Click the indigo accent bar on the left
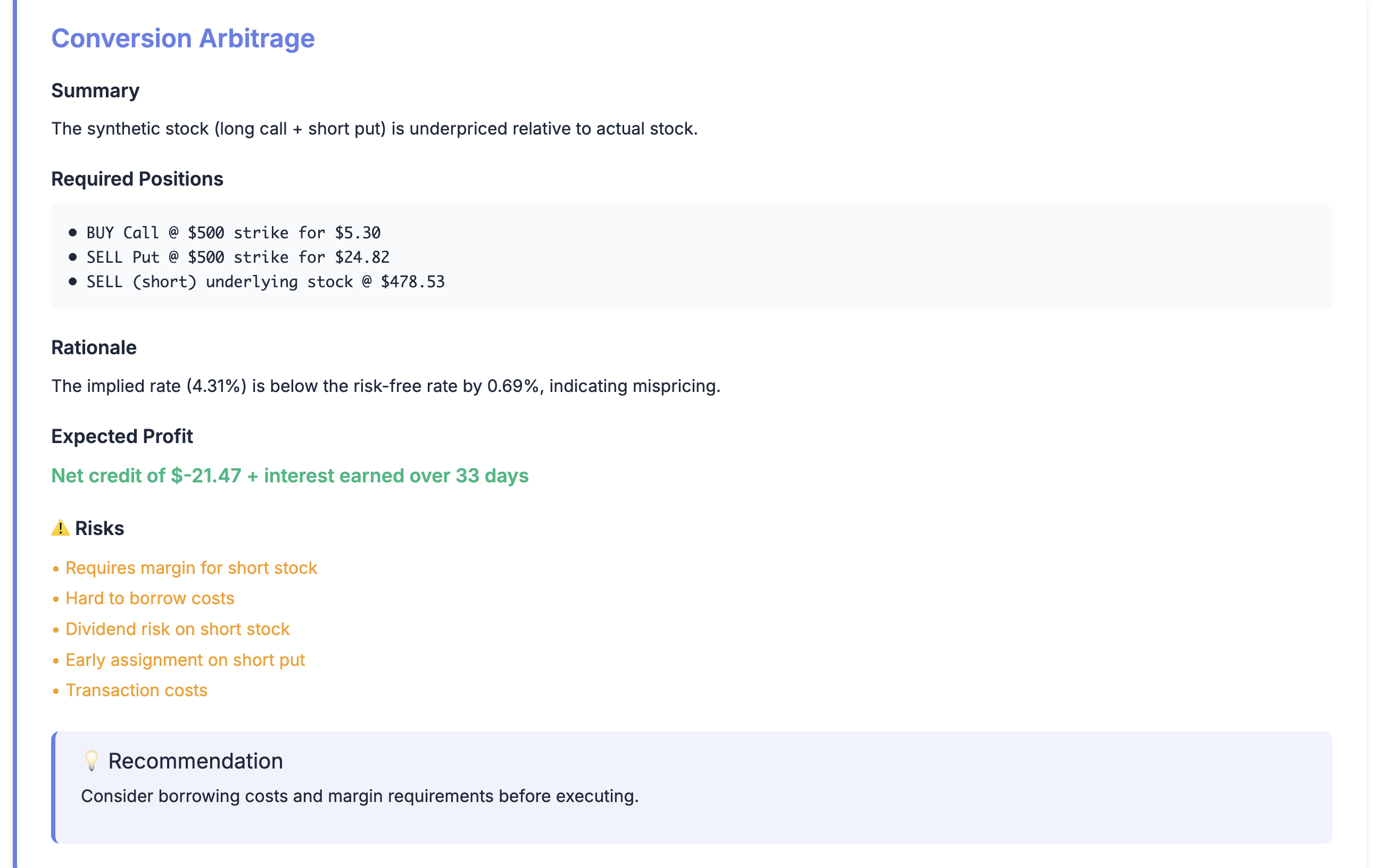 pos(14,434)
